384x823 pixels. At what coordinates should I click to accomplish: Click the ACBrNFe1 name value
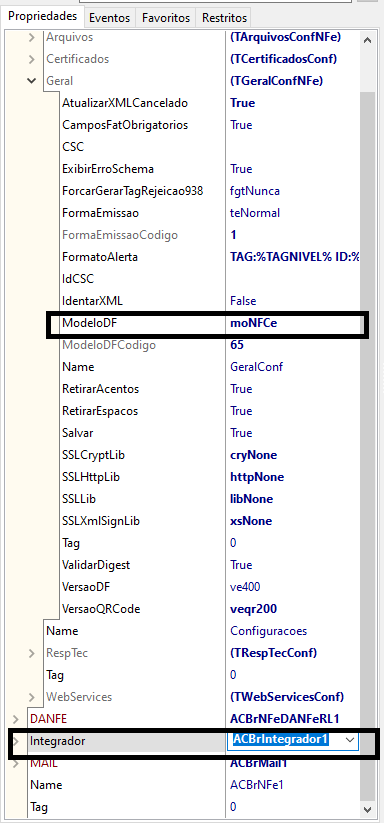point(257,785)
